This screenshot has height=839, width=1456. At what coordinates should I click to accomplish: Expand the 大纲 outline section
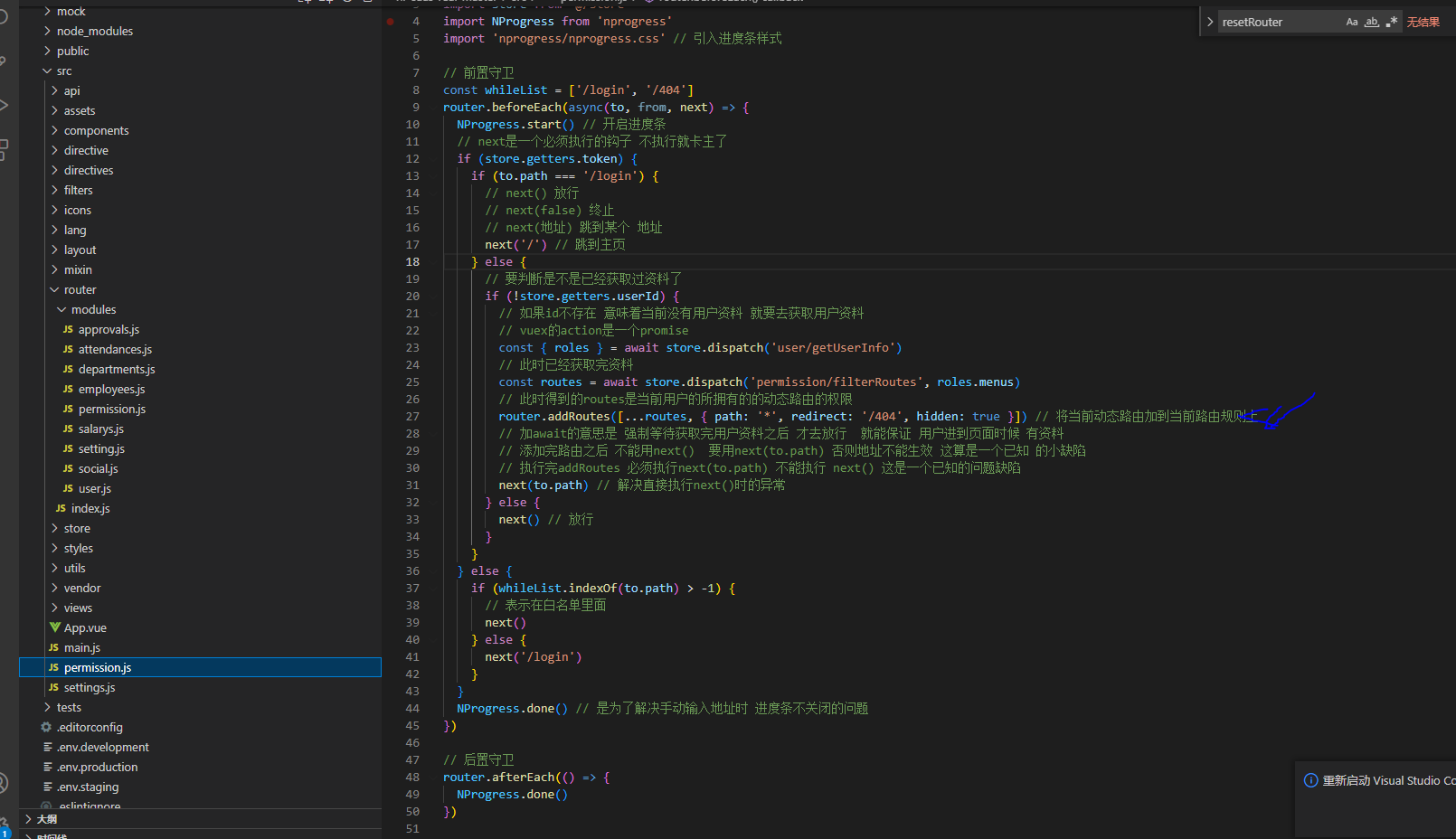coord(28,819)
